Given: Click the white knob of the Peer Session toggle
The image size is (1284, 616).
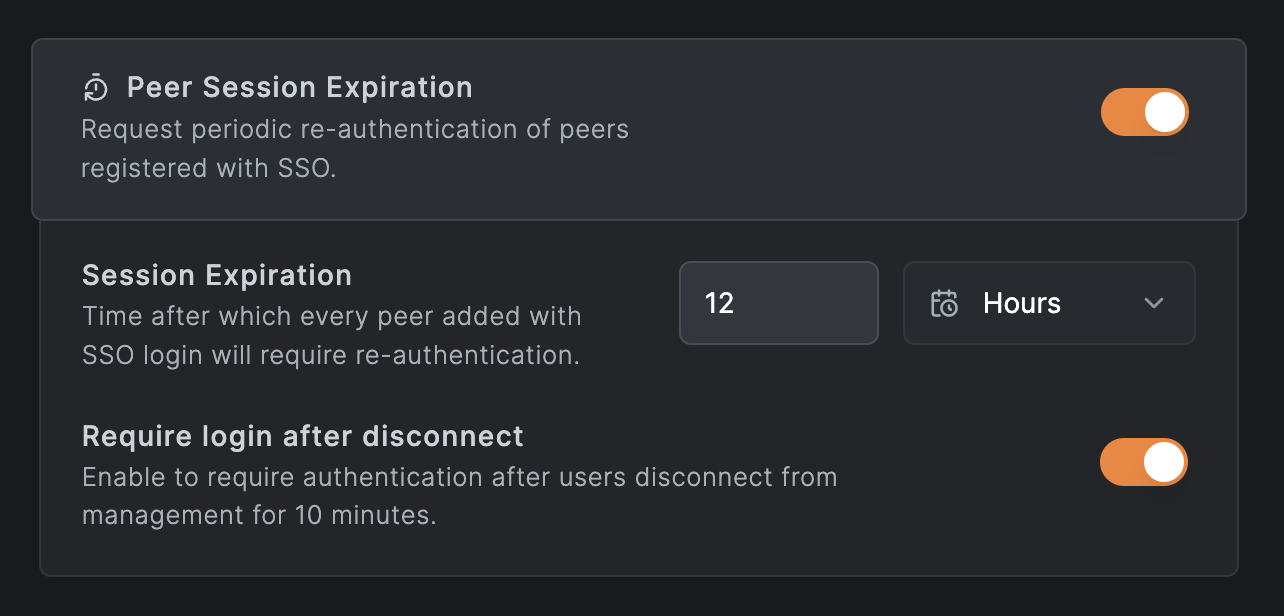Looking at the screenshot, I should pos(1164,112).
